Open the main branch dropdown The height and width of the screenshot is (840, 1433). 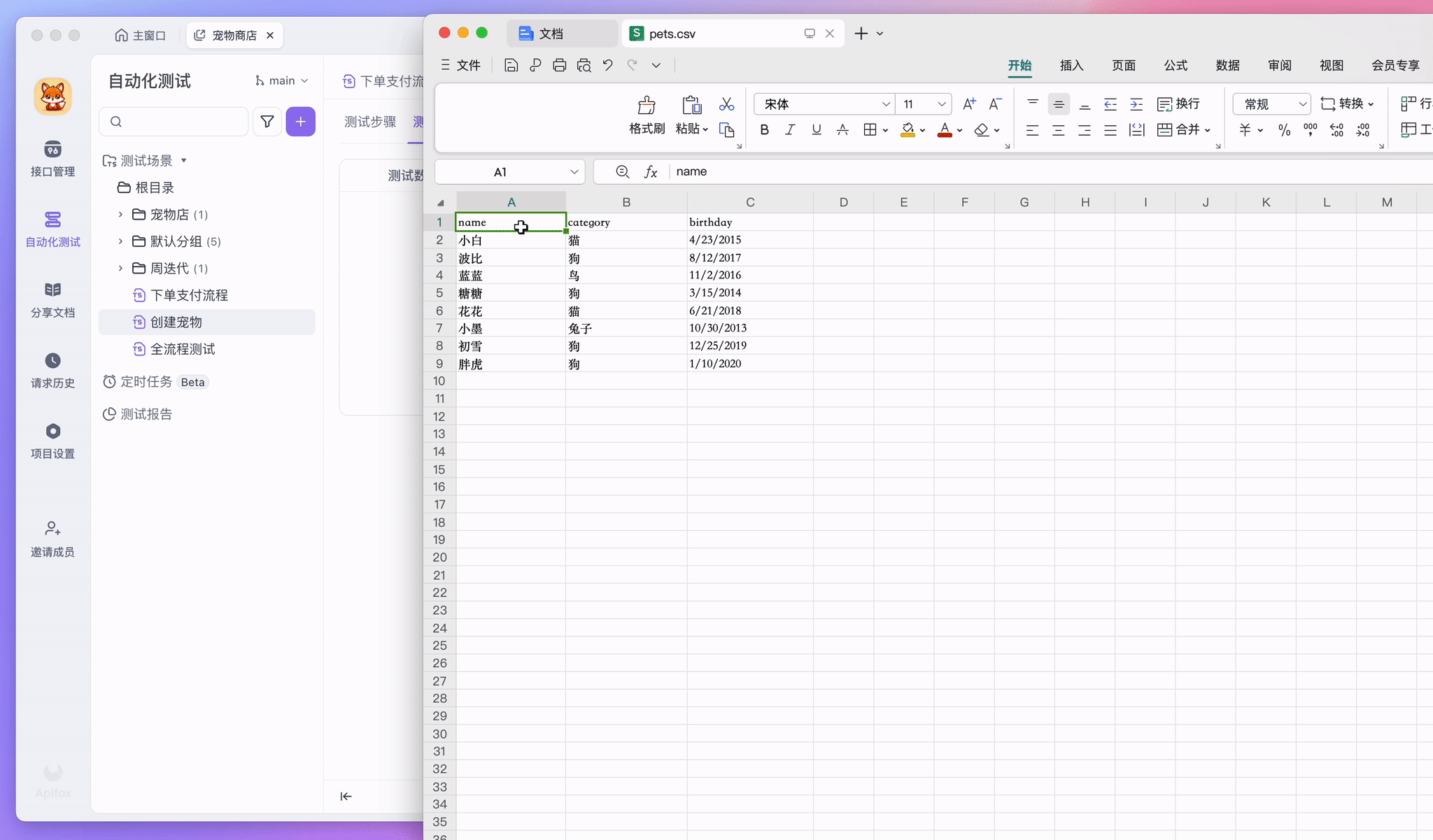281,80
